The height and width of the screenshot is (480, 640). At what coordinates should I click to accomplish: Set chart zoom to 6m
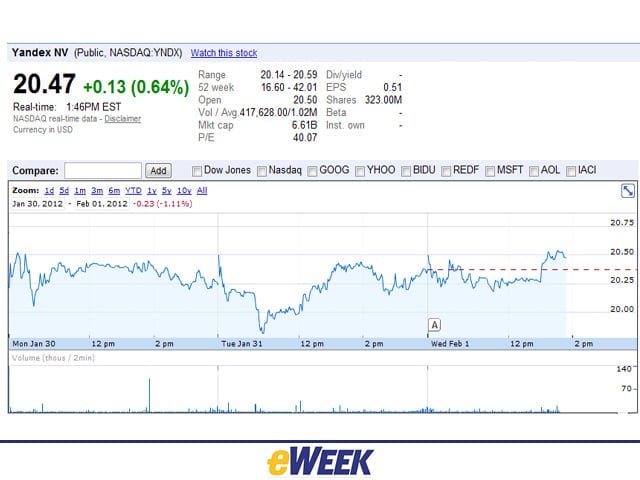[114, 191]
